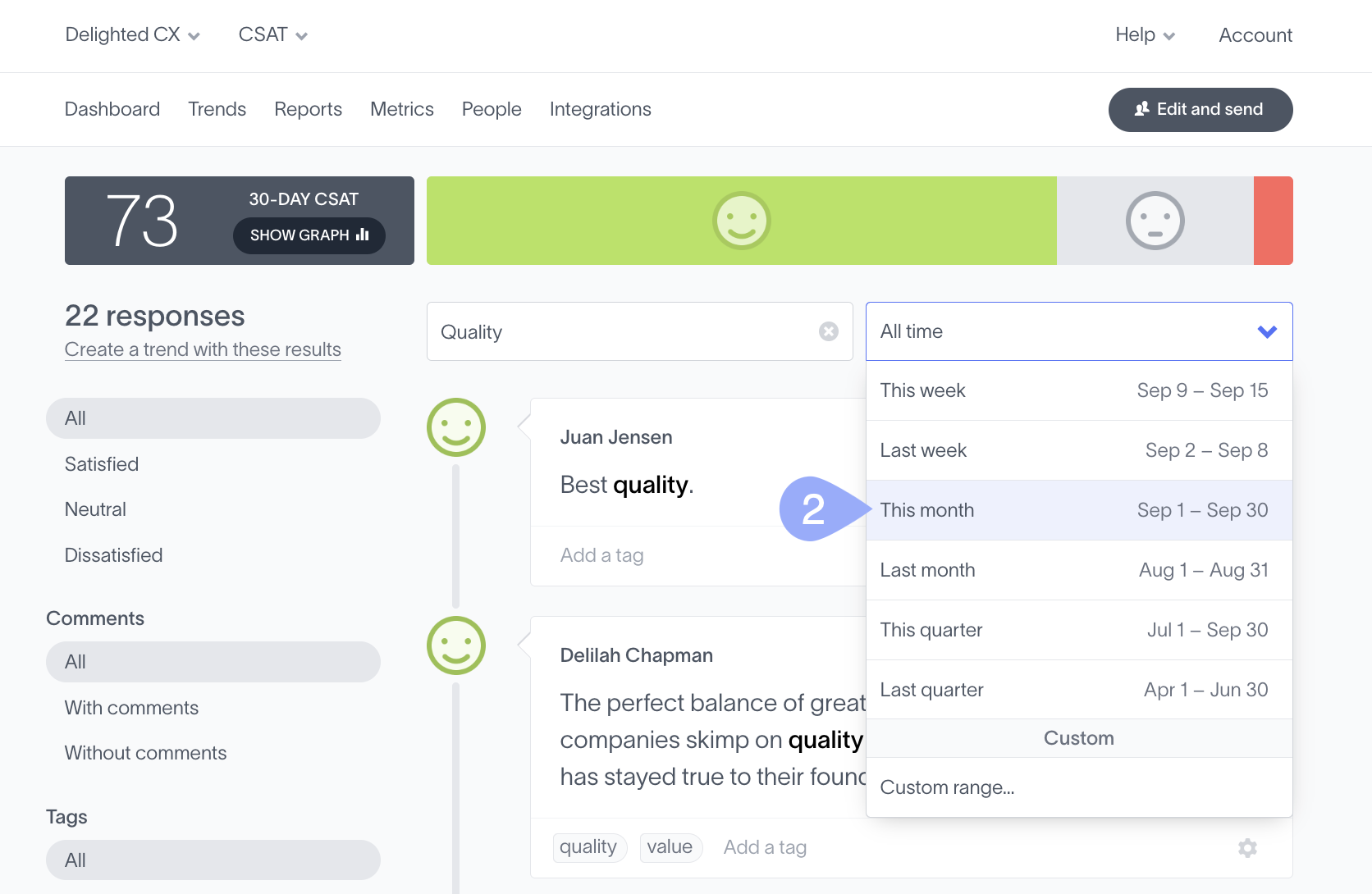Open the Delighted CX project dropdown
The image size is (1372, 894).
(132, 35)
